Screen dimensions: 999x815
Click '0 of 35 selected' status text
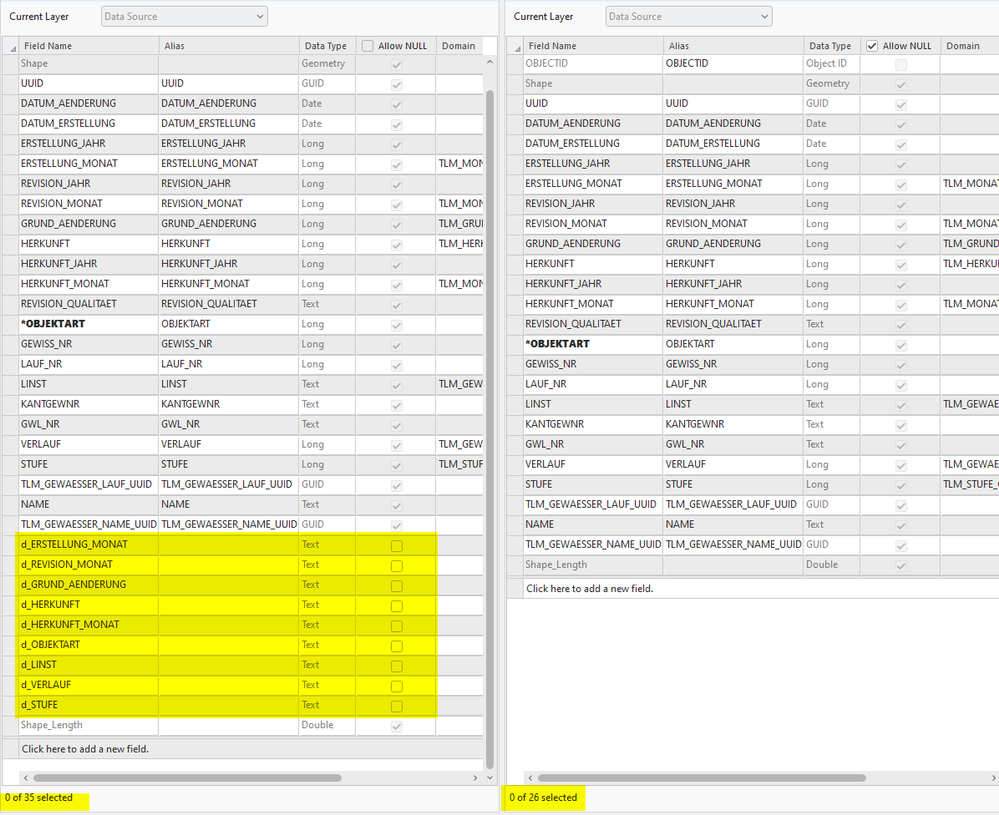click(39, 797)
